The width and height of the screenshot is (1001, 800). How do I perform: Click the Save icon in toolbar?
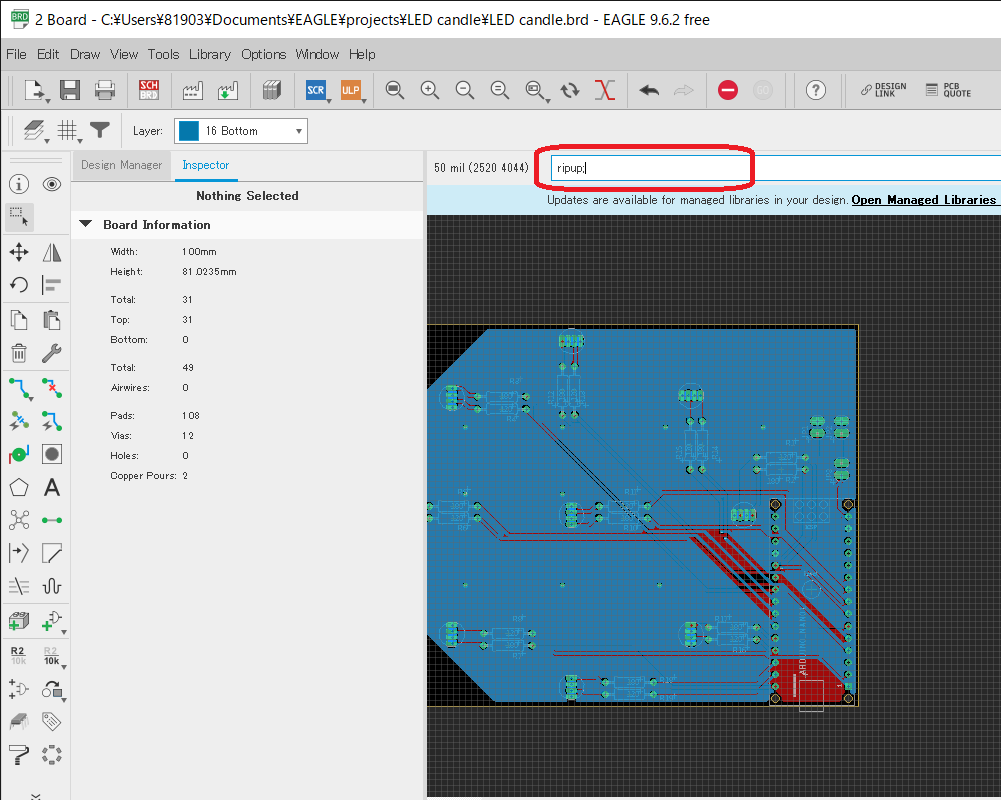[70, 90]
